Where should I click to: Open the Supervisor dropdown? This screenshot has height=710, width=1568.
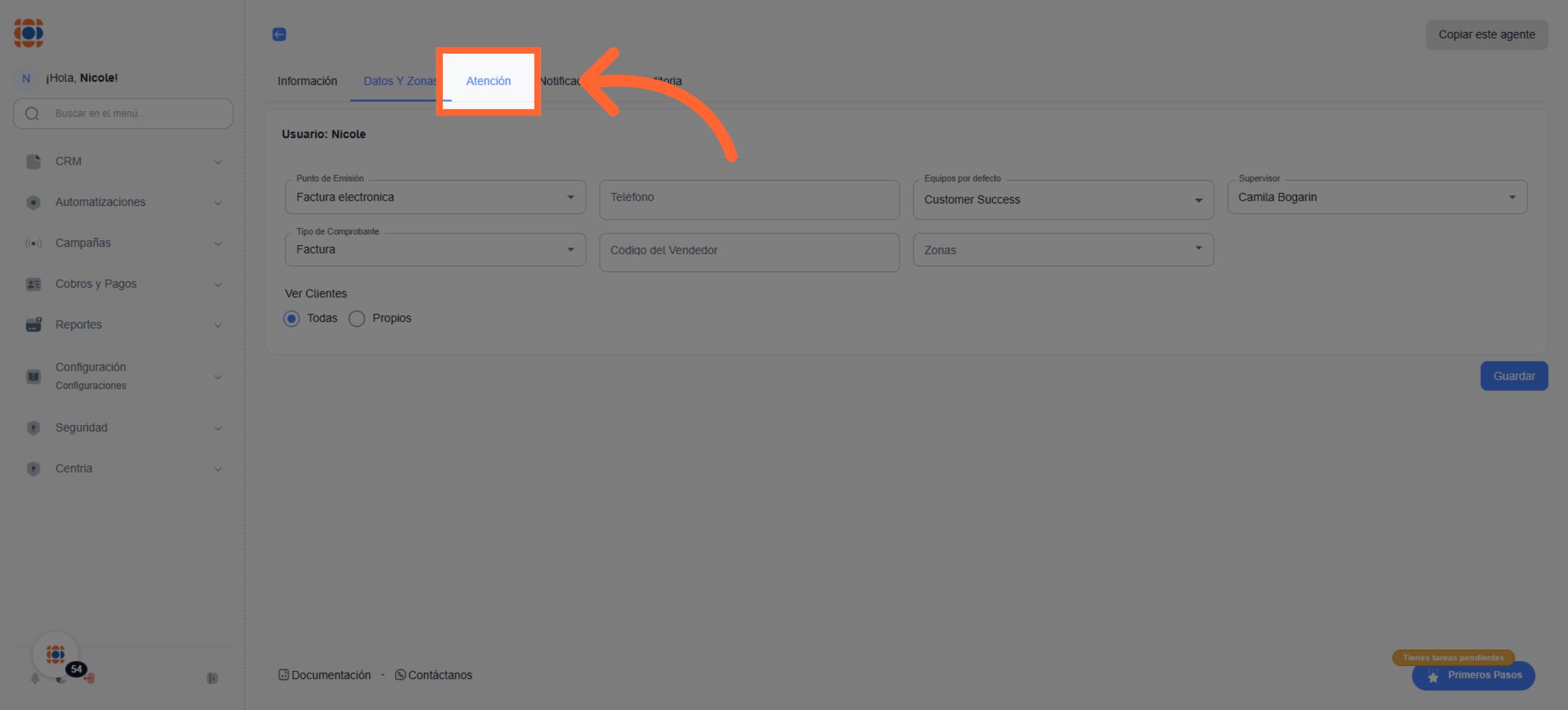[x=1377, y=197]
